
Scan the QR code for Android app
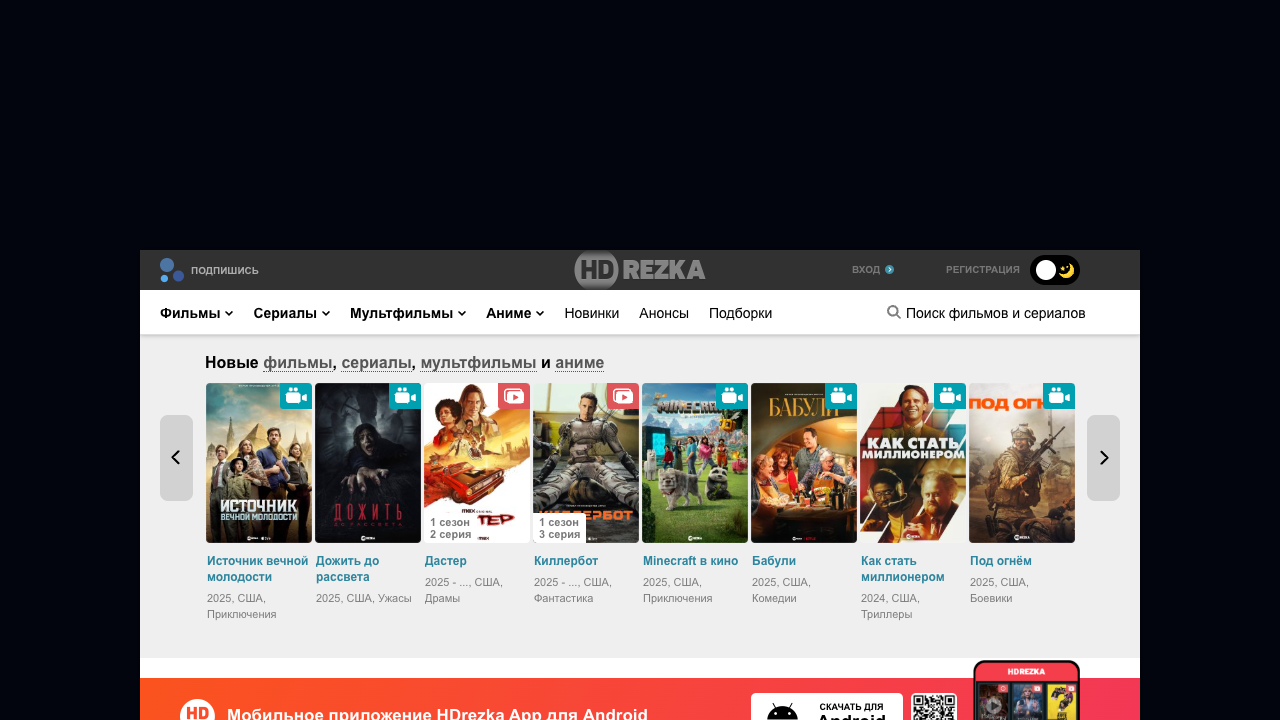pos(934,708)
